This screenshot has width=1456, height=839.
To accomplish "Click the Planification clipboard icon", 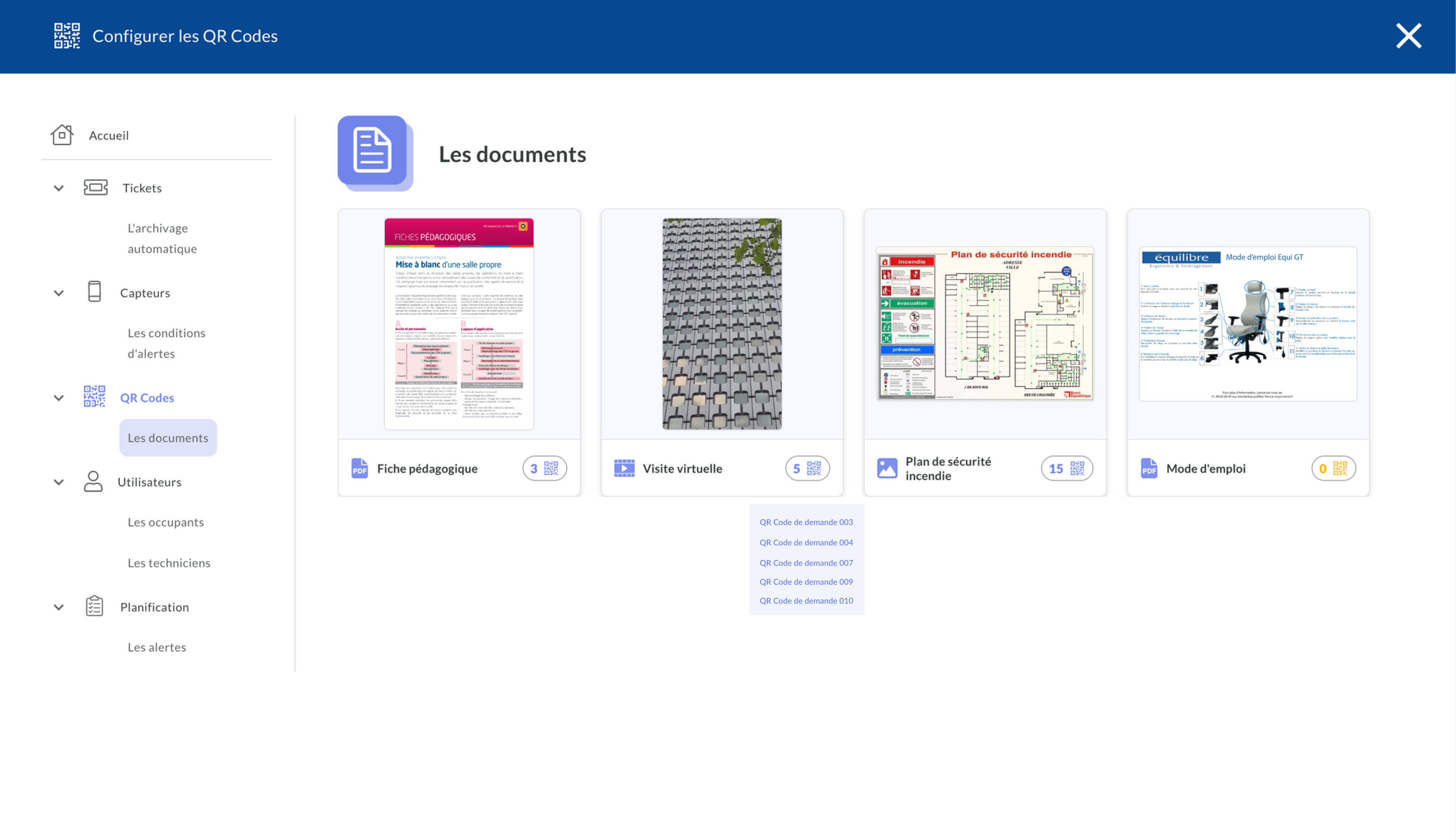I will click(x=95, y=606).
